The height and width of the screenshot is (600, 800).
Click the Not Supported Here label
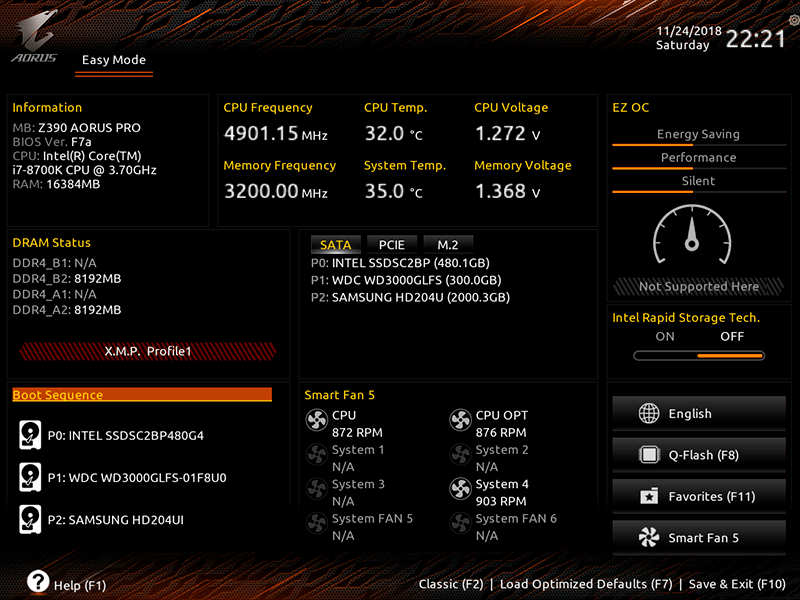[699, 286]
